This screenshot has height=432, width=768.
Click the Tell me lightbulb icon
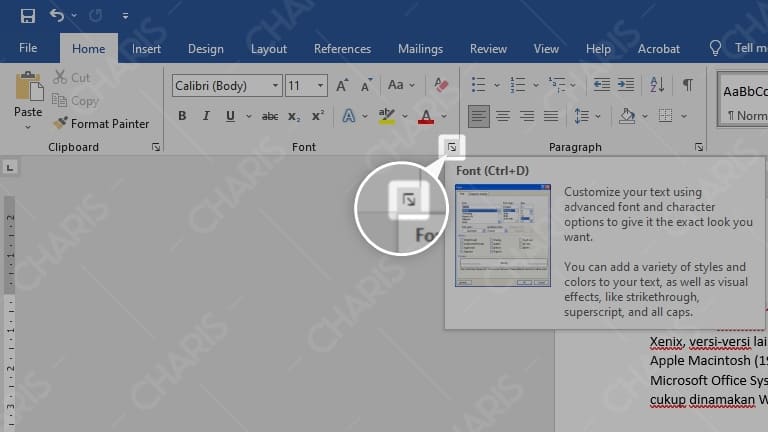pyautogui.click(x=715, y=48)
